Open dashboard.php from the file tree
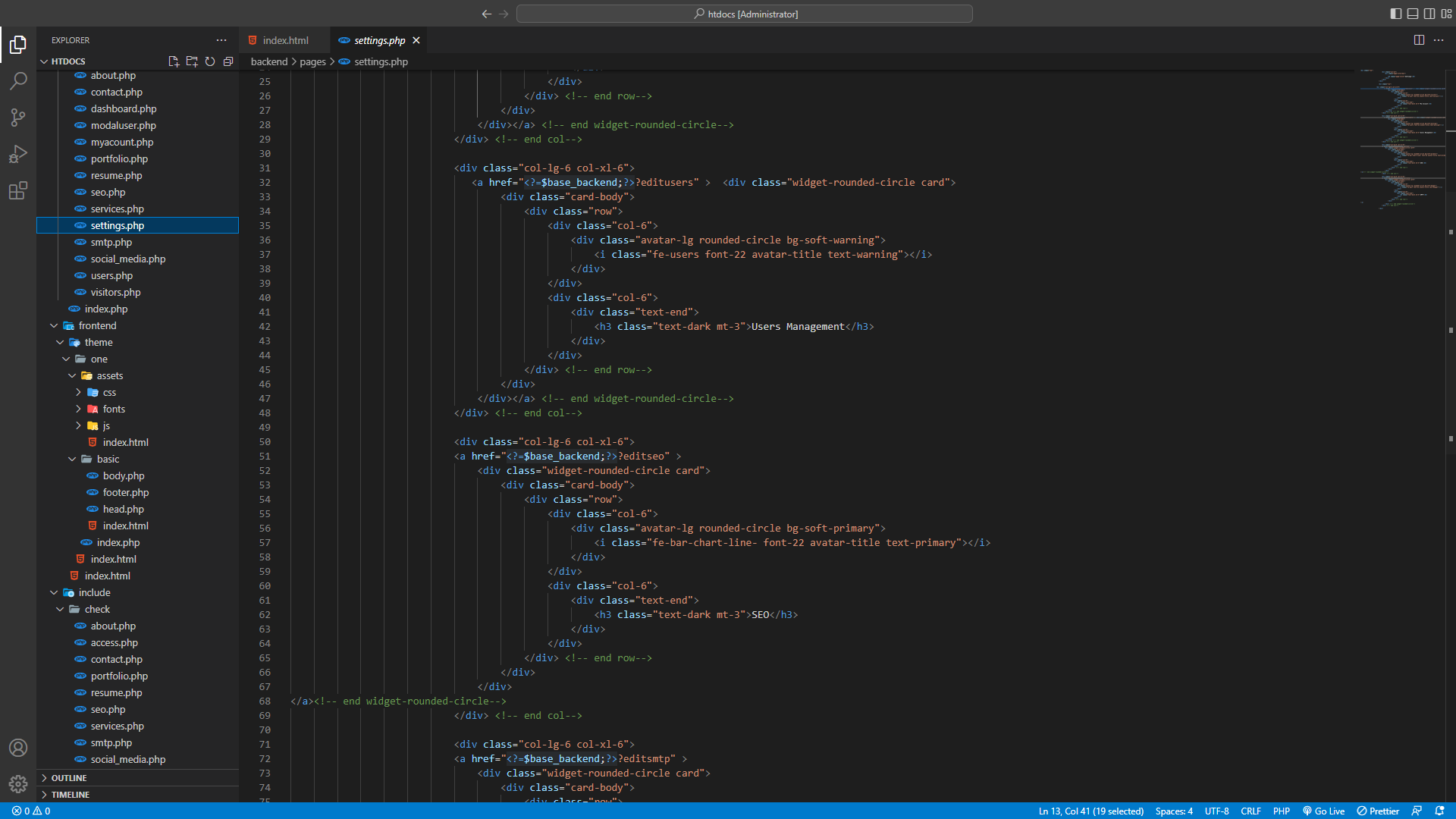 point(124,109)
